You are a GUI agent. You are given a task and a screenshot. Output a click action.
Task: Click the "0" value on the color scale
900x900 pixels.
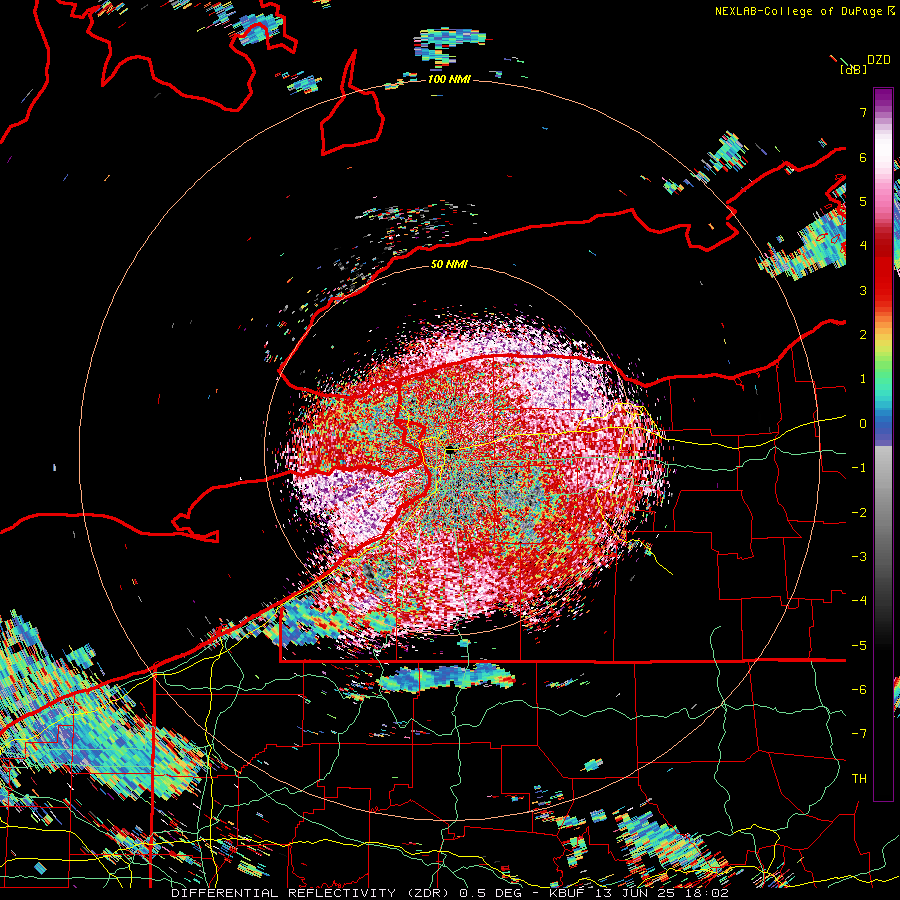pos(863,424)
